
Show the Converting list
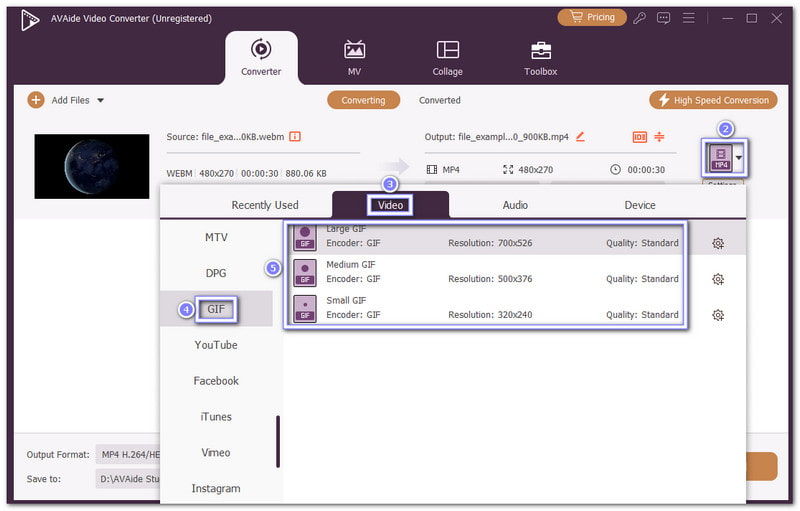tap(363, 100)
